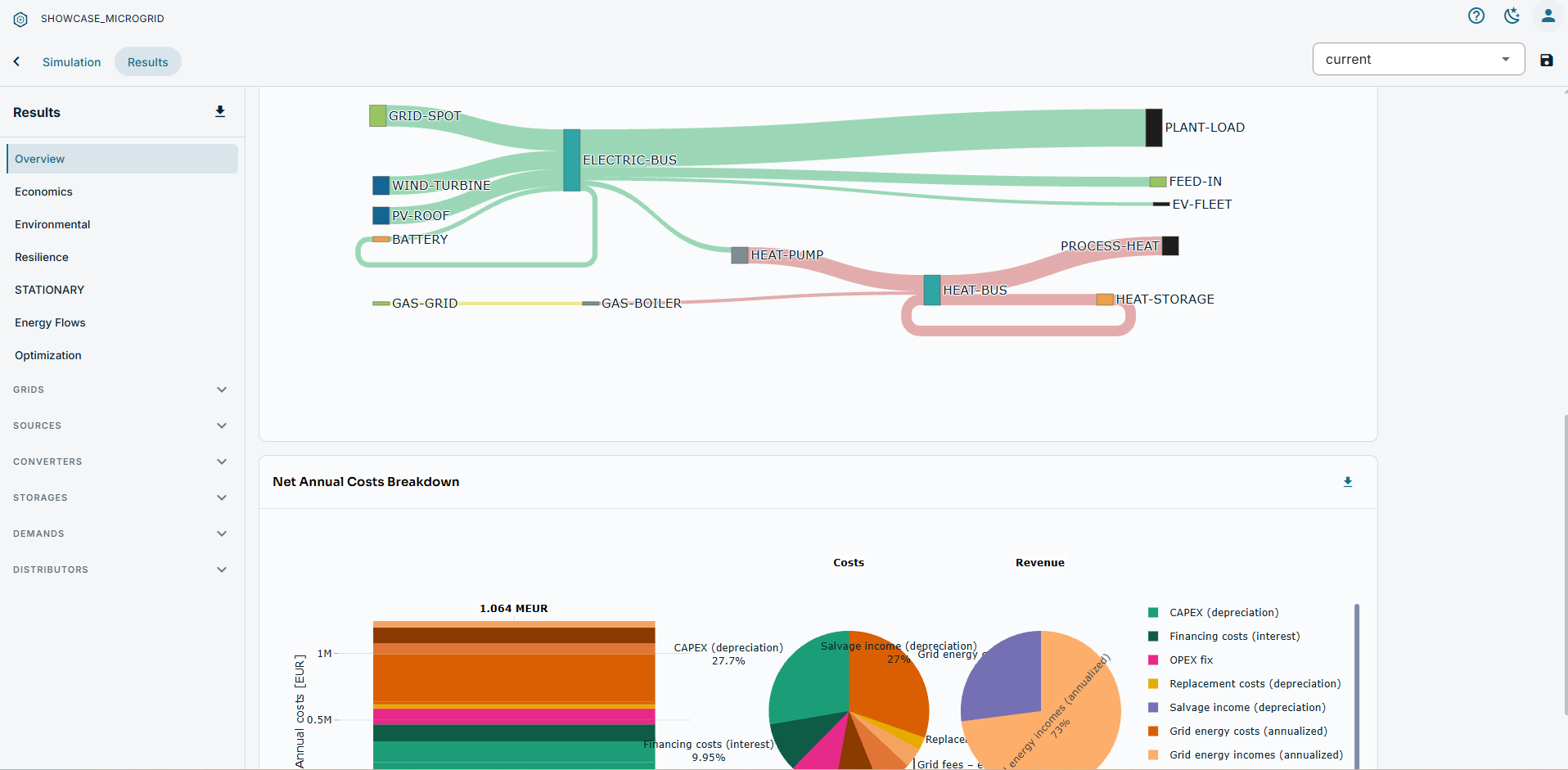The height and width of the screenshot is (770, 1568).
Task: Expand the DEMANDS section
Action: (121, 534)
